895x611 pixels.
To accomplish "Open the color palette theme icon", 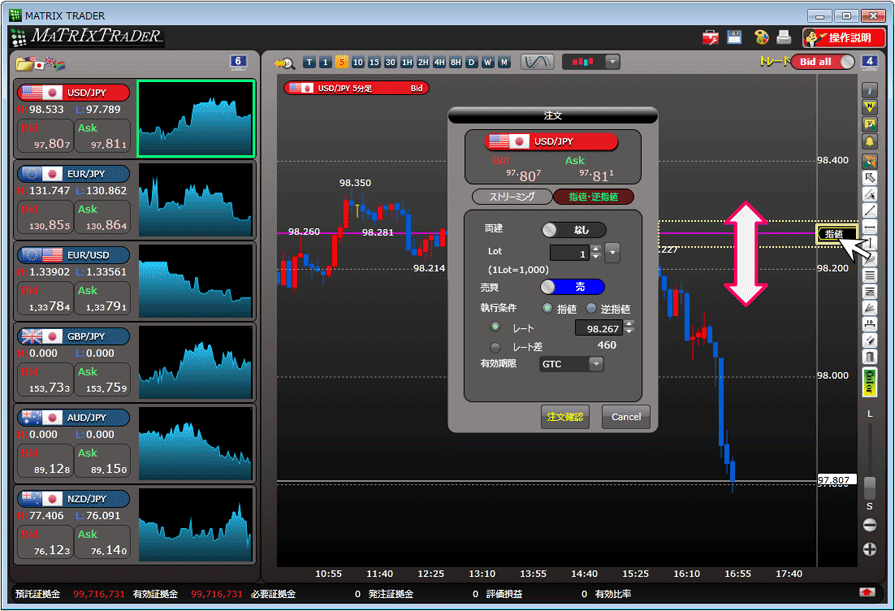I will (x=761, y=37).
